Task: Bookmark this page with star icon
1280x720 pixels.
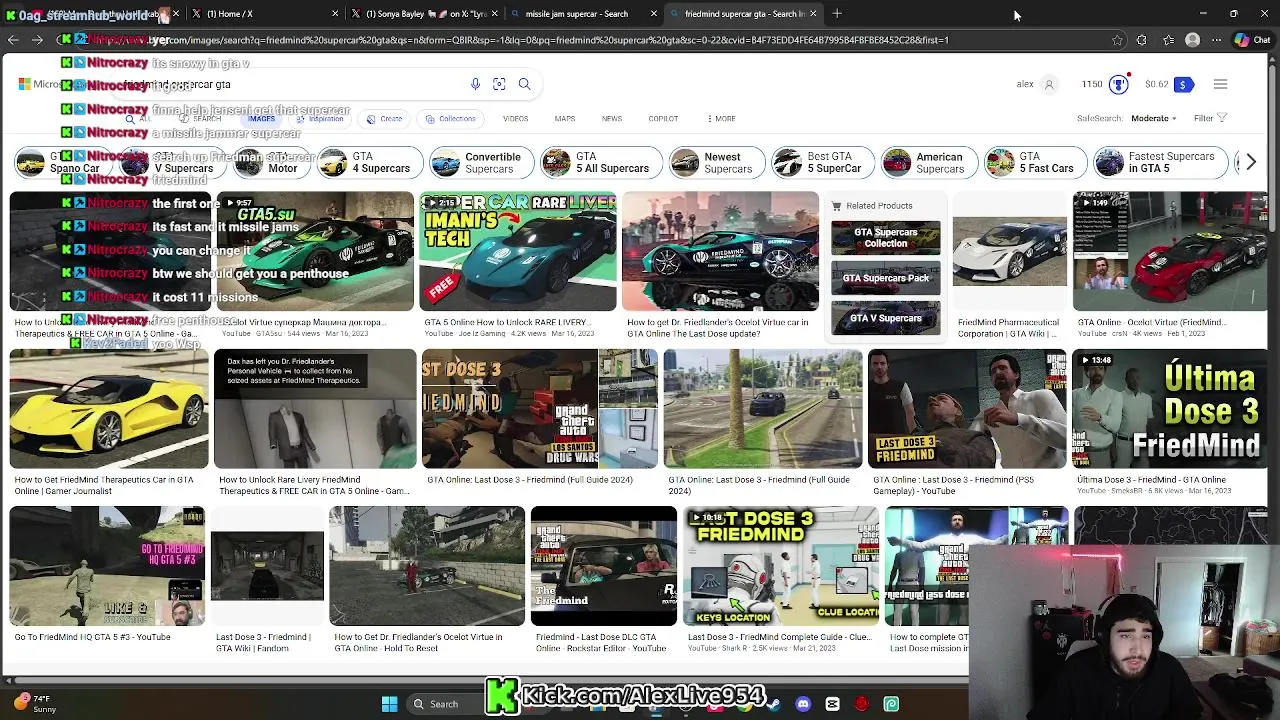Action: coord(1117,40)
